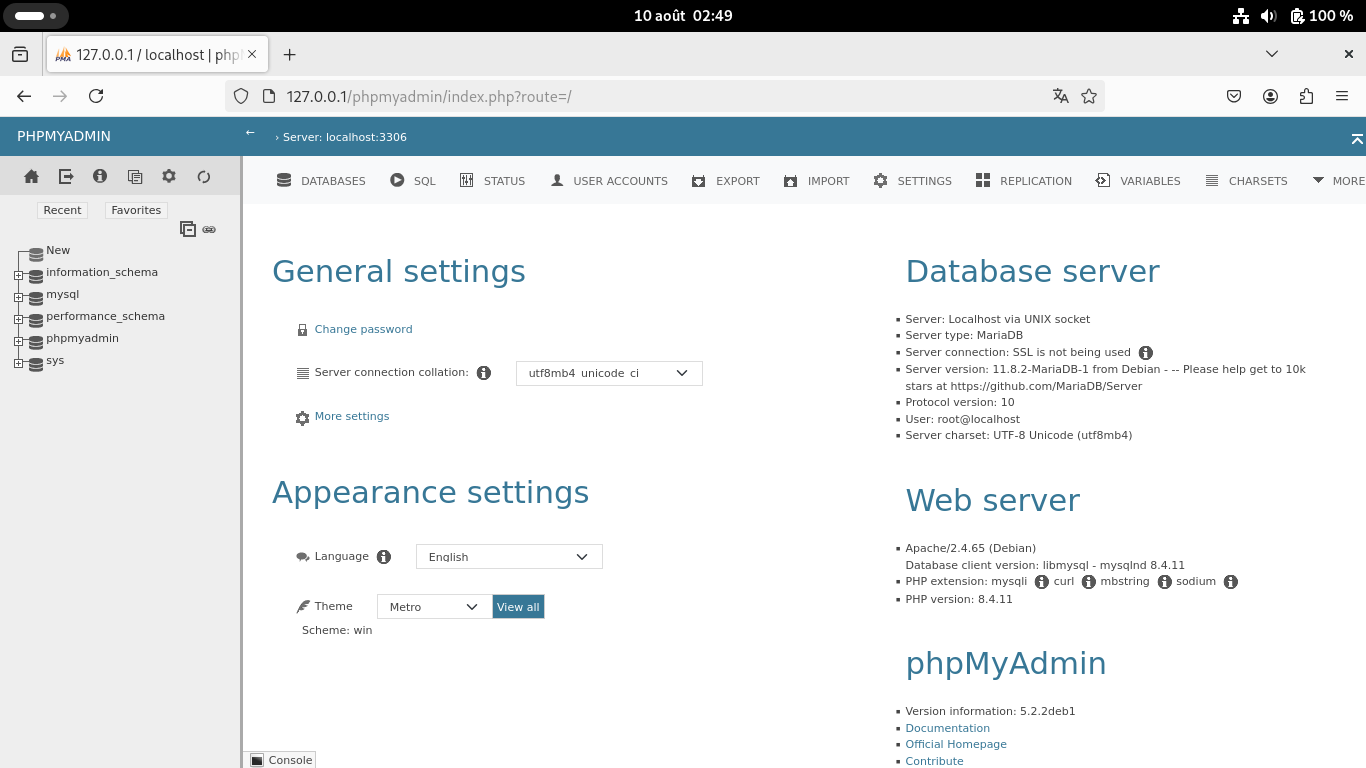Click info icon after curl extension
The image size is (1366, 768).
coord(1088,582)
